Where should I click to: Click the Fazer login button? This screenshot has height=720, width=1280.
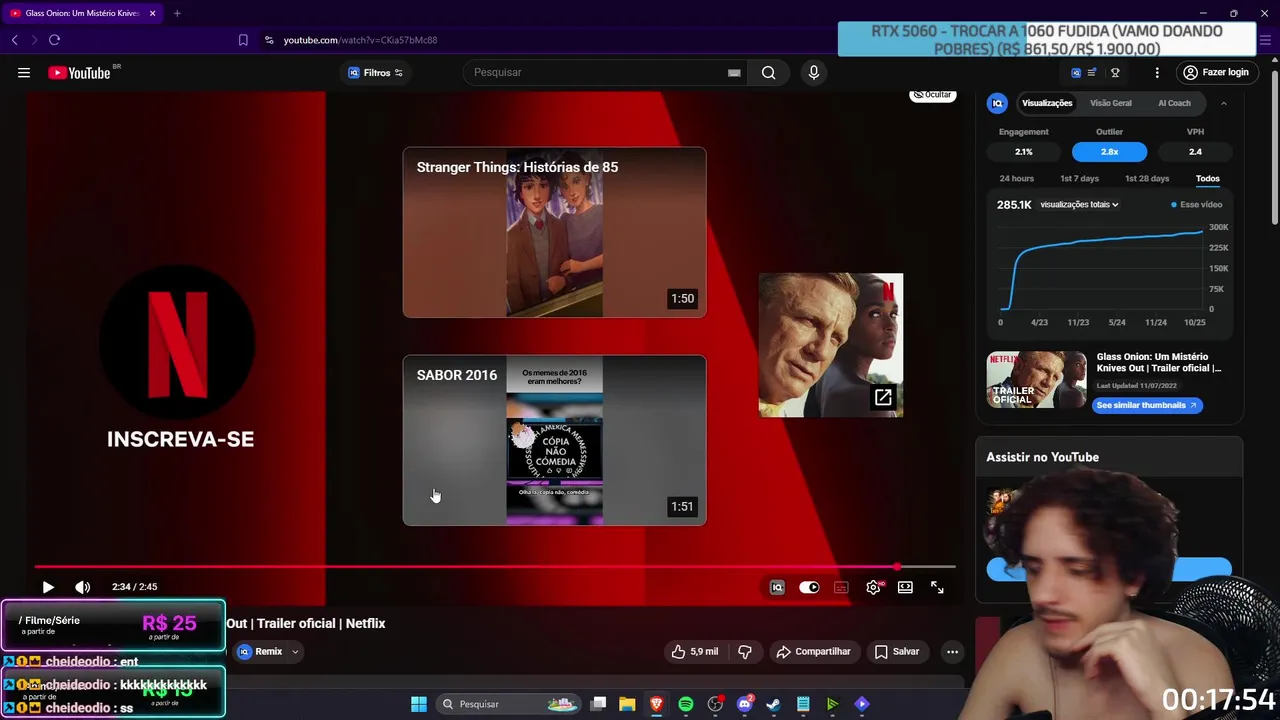coord(1216,72)
